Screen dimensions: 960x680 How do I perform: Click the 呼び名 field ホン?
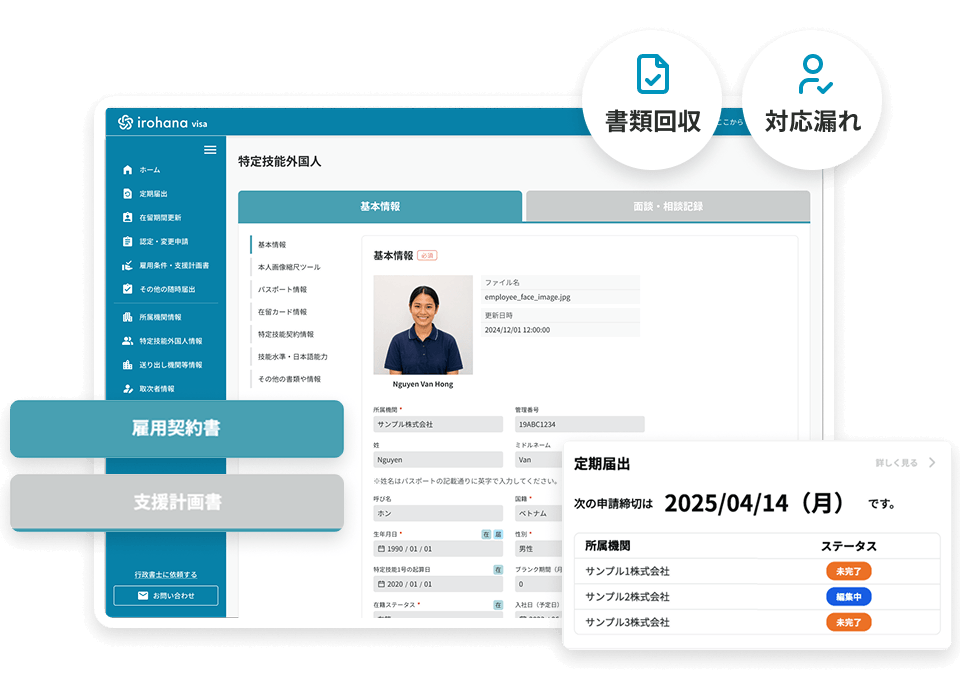point(438,514)
